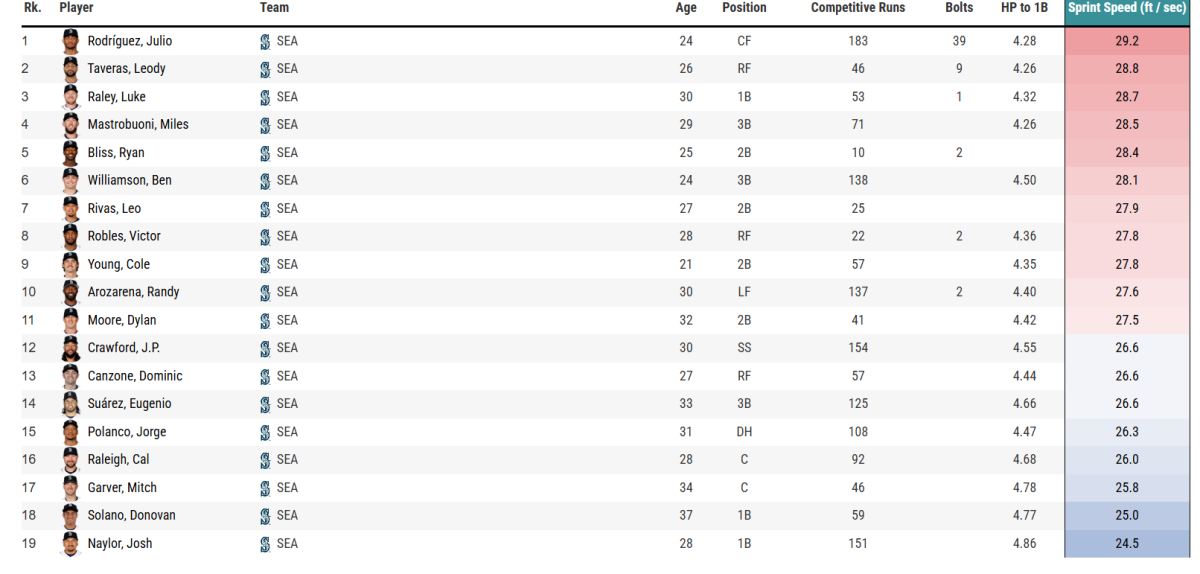This screenshot has width=1200, height=574.
Task: Open the Mastrobuoni, Miles player link
Action: coord(138,125)
